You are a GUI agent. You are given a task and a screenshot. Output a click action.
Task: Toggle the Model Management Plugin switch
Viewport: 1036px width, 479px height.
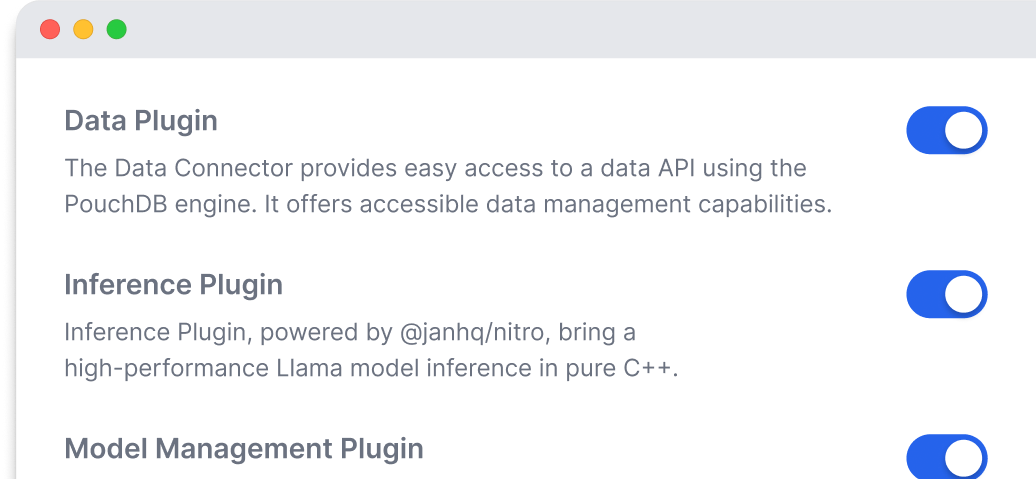pos(946,457)
